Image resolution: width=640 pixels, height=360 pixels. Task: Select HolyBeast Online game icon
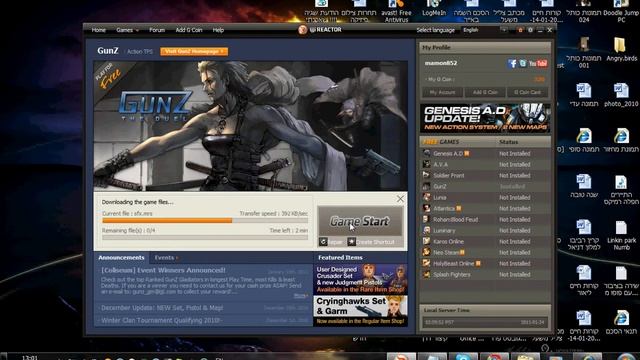(x=427, y=263)
